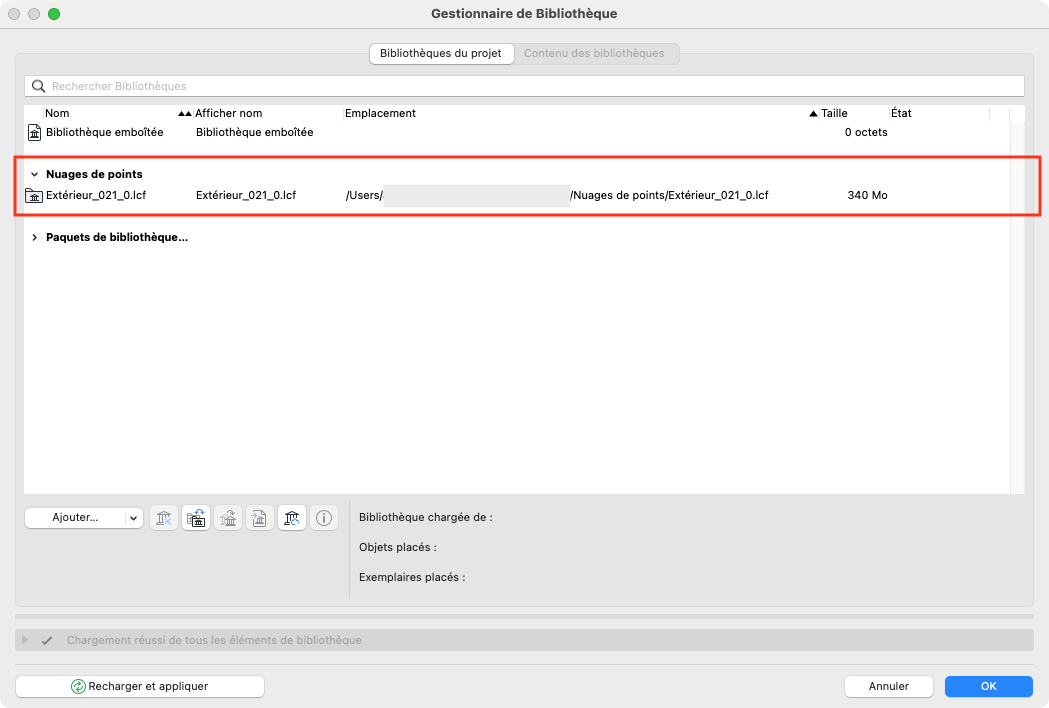The height and width of the screenshot is (708, 1049).
Task: Click the Bibliothèque chargée de label
Action: coord(425,517)
